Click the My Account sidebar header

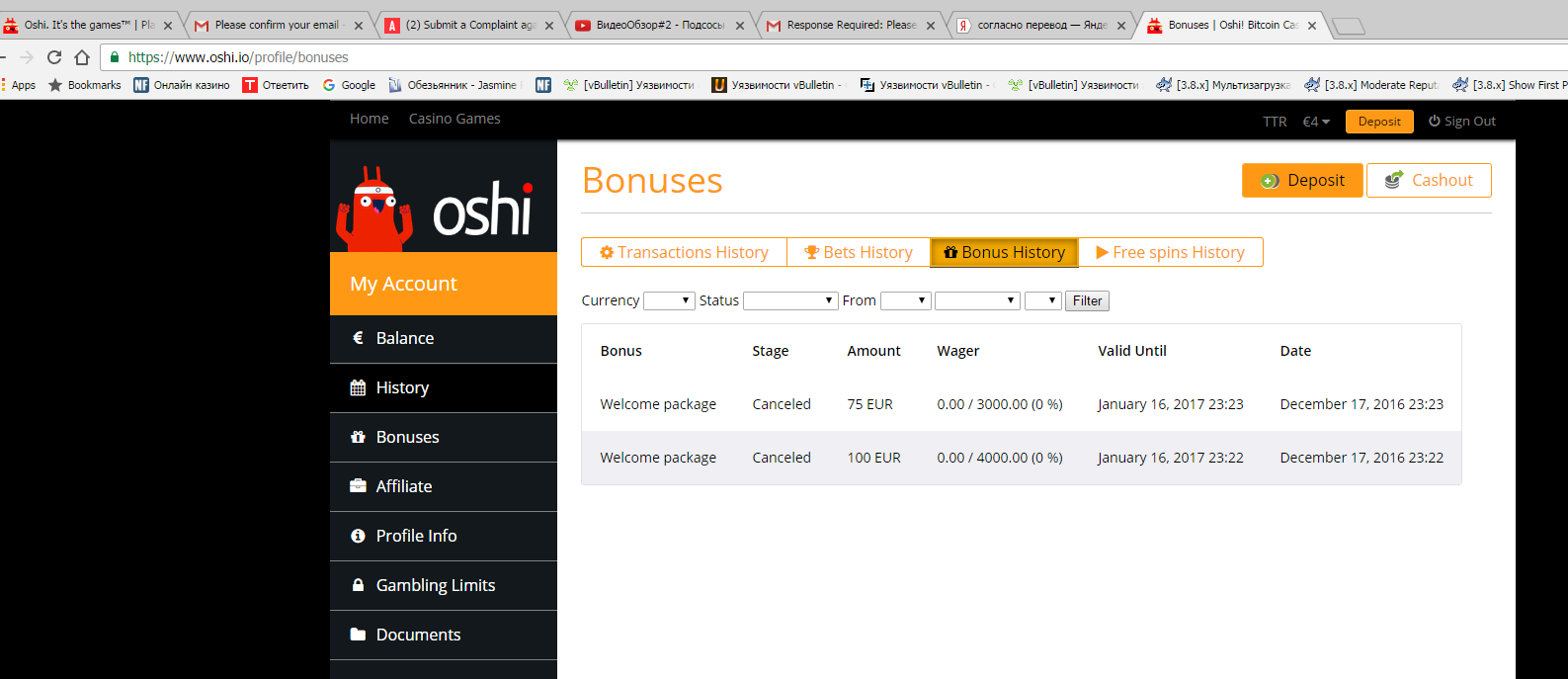tap(444, 284)
